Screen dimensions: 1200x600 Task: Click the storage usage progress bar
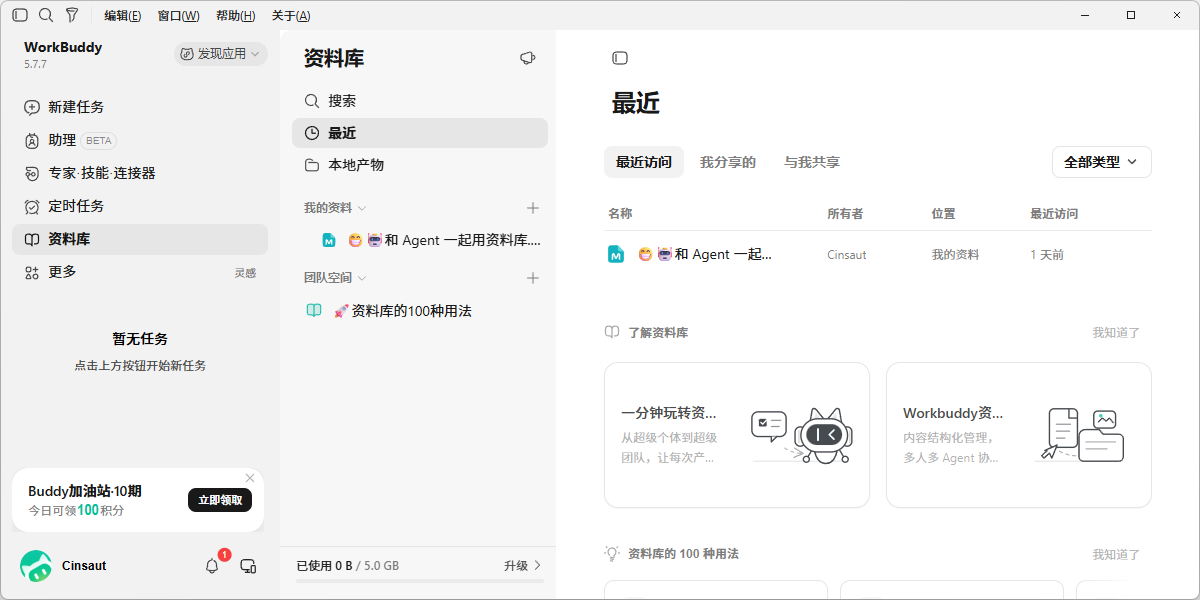(x=420, y=581)
